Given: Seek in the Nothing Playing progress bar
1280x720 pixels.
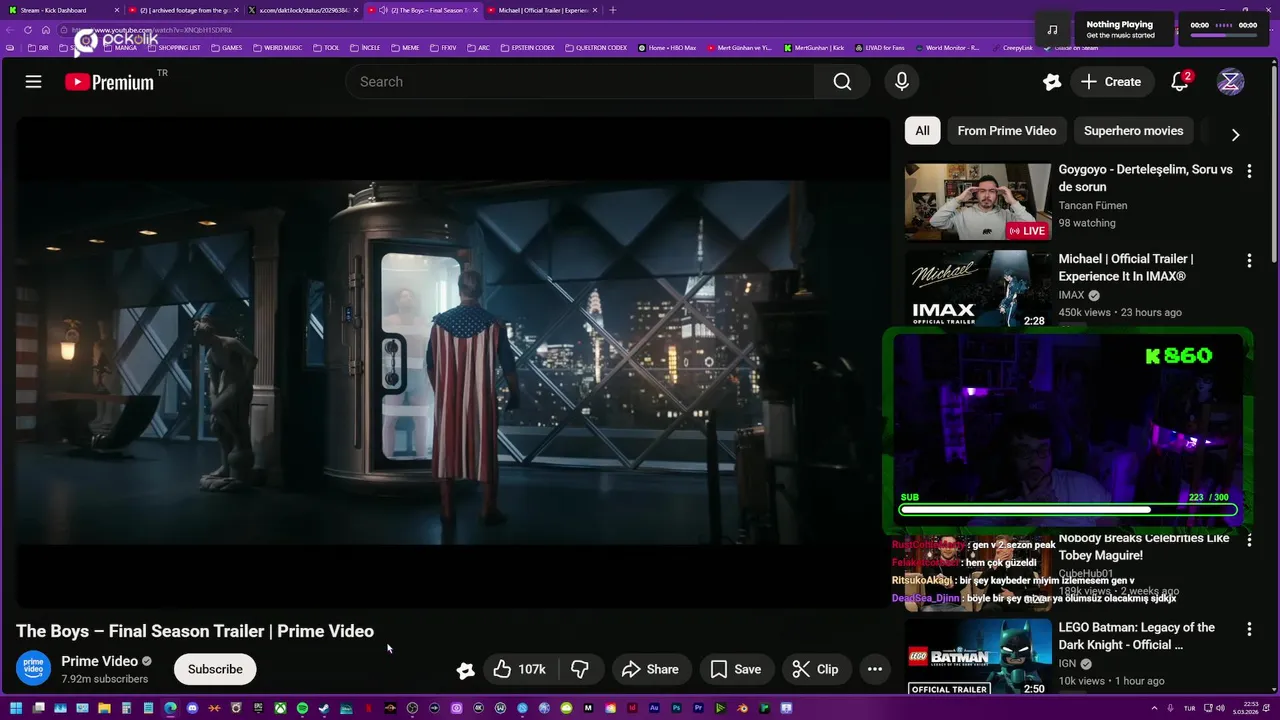Looking at the screenshot, I should point(1223,35).
